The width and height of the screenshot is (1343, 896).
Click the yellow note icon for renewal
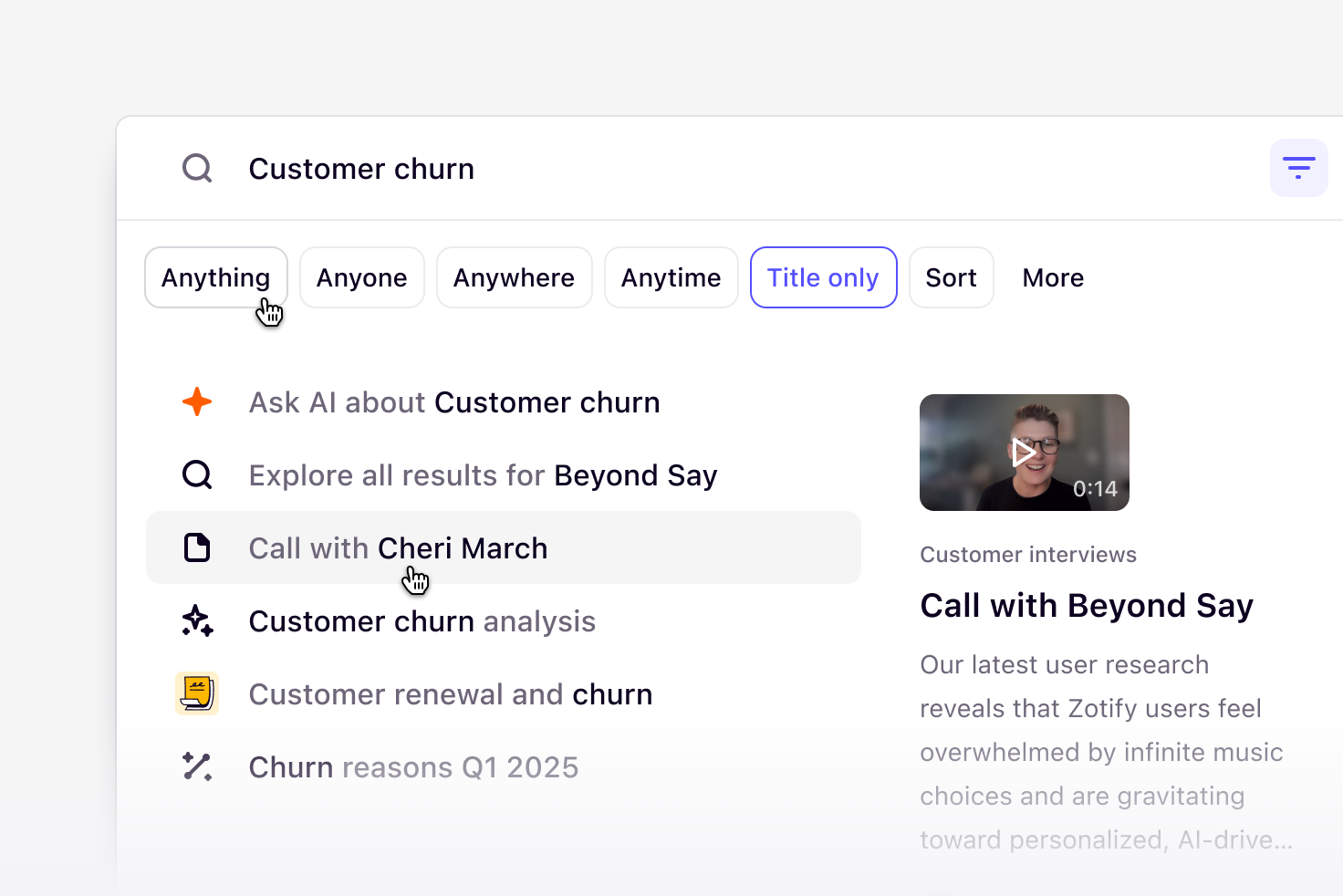(197, 693)
